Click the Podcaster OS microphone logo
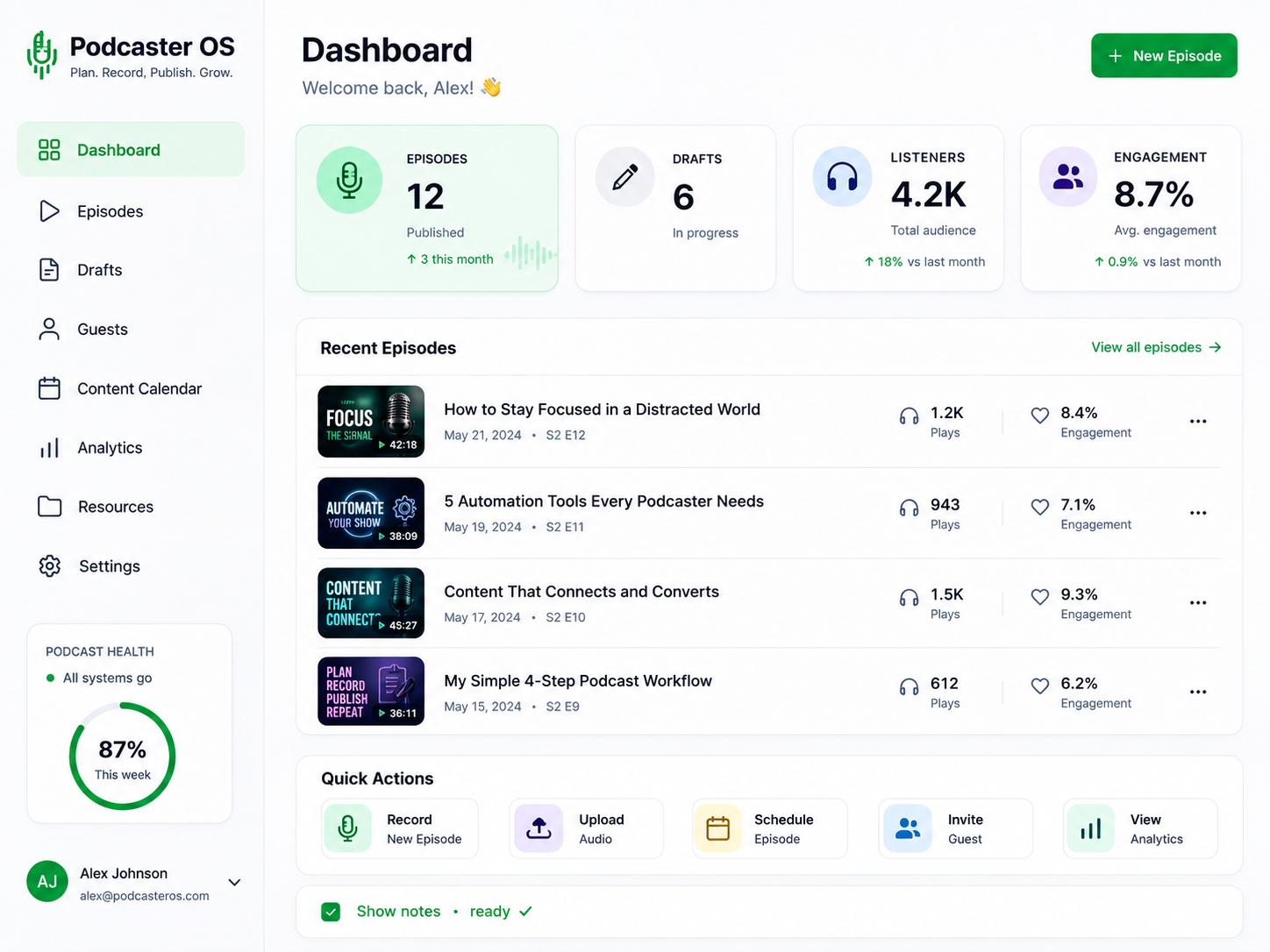 41,55
